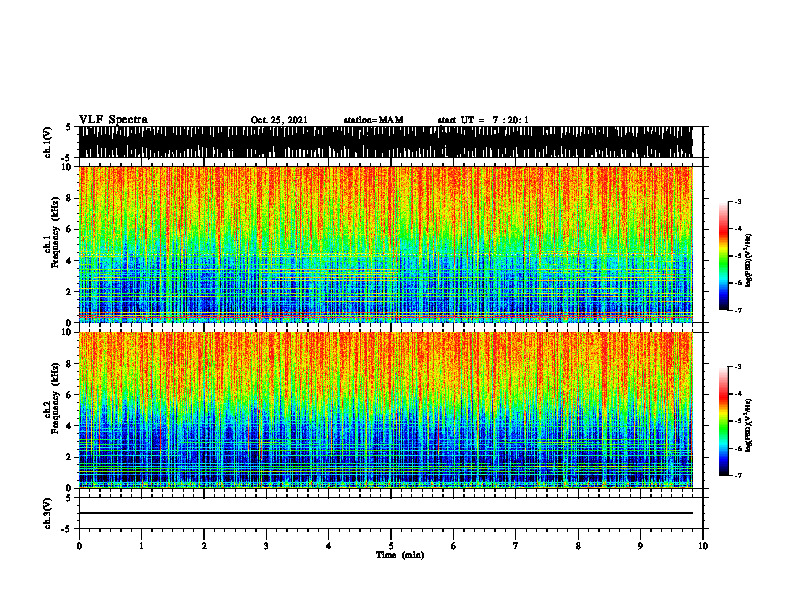The height and width of the screenshot is (612, 792).
Task: Click inside the ch.2 spectrogram panel
Action: click(385, 410)
